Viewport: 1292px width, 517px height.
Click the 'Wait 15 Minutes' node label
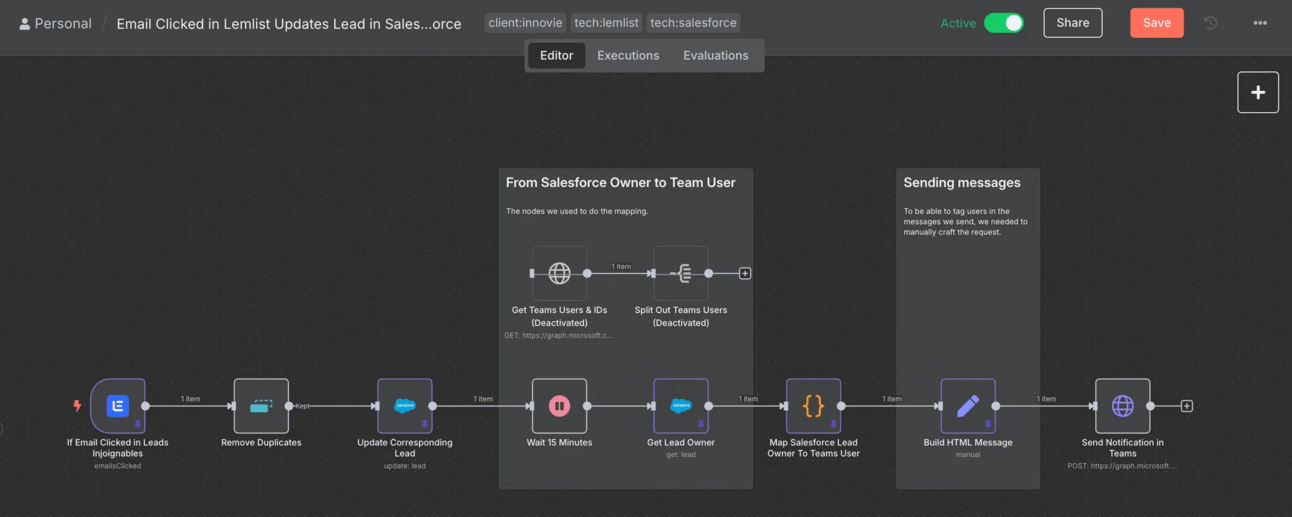pos(559,442)
